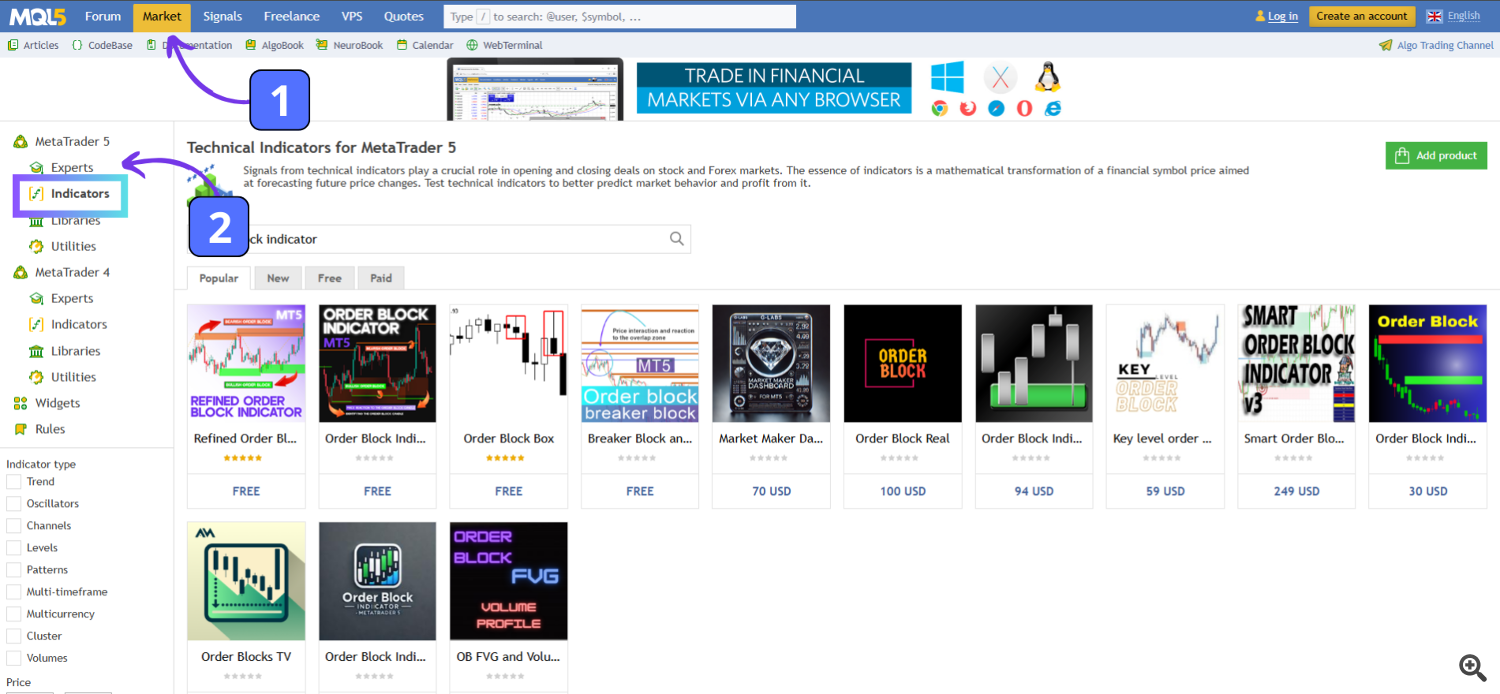Click the CodeBase braces icon
1500x694 pixels.
pos(77,45)
